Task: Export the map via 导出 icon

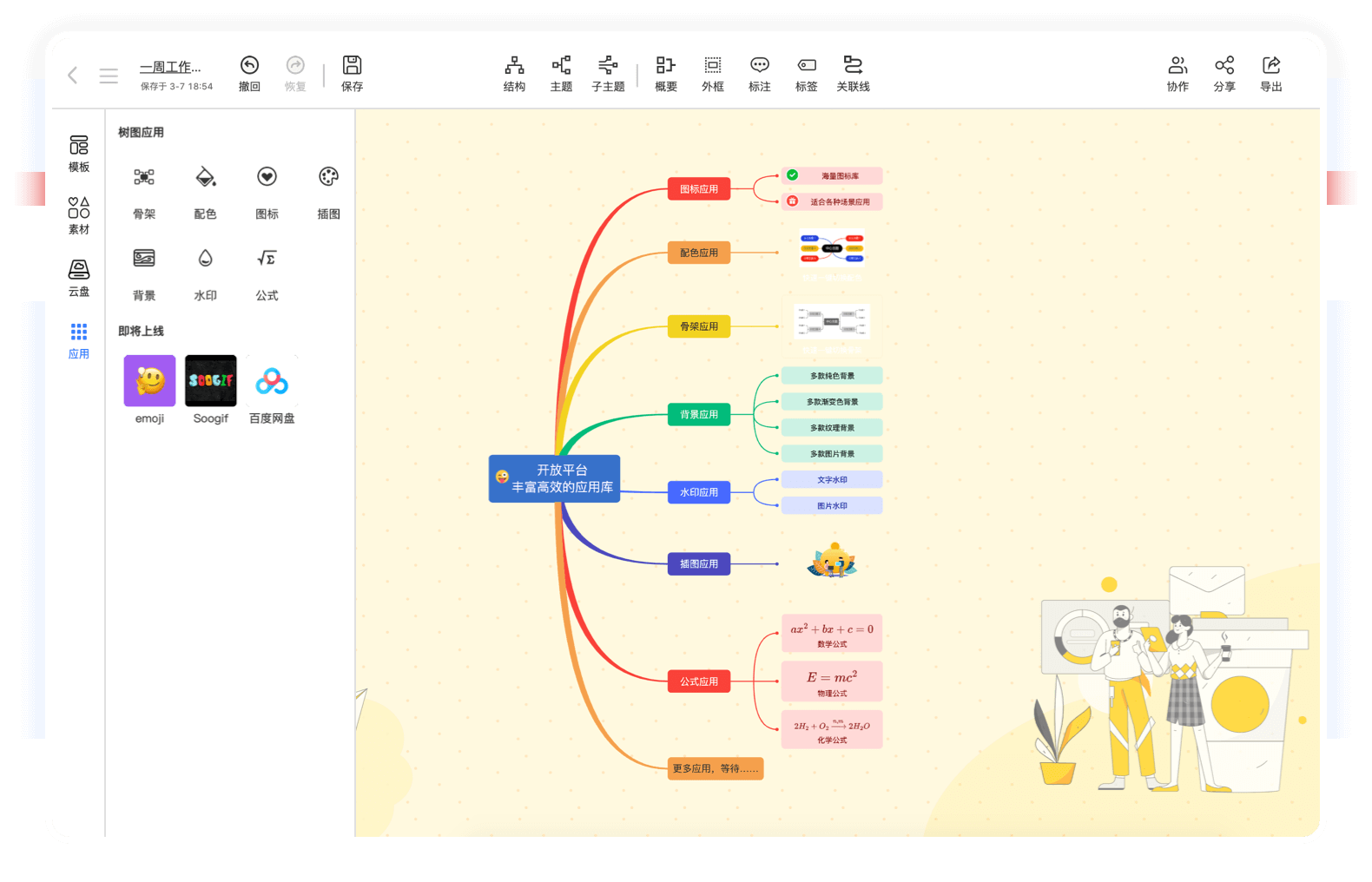Action: click(1271, 66)
